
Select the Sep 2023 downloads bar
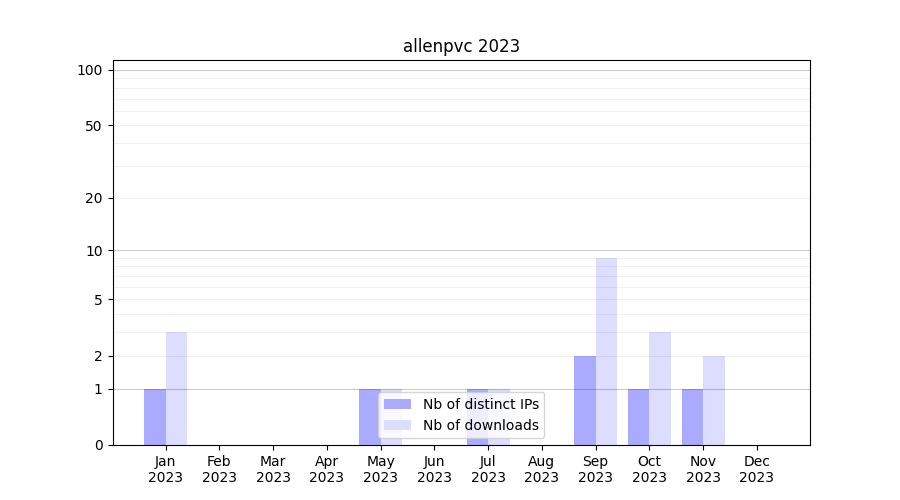point(606,351)
